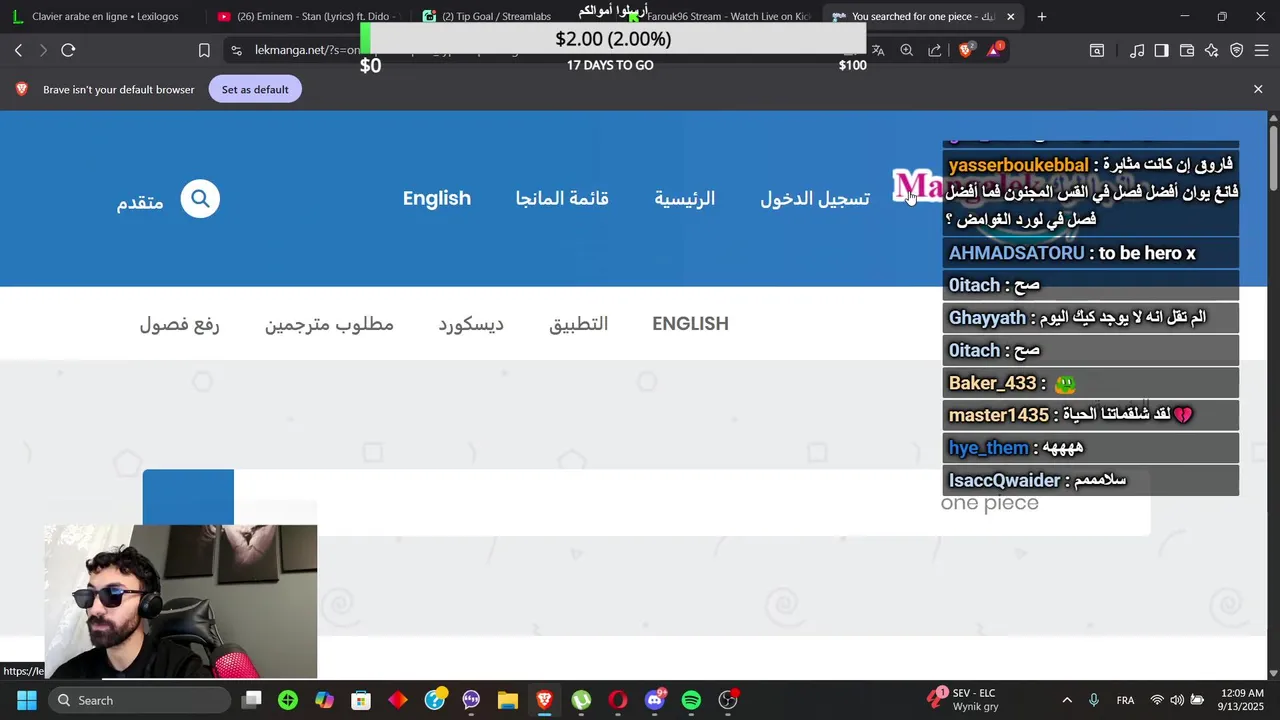1280x720 pixels.
Task: Open a new browser tab
Action: point(1042,16)
